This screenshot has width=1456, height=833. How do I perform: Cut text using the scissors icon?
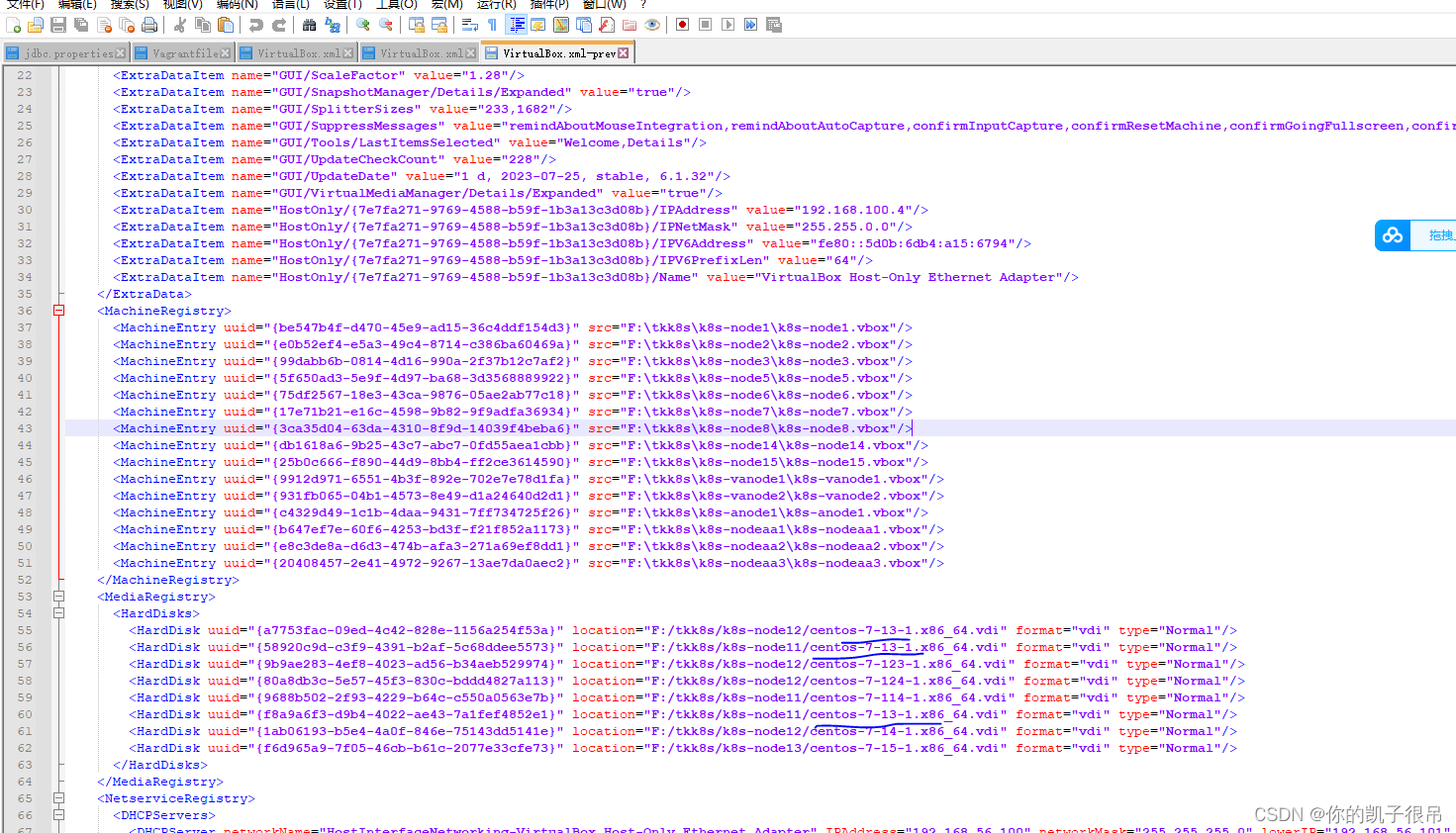click(x=178, y=27)
